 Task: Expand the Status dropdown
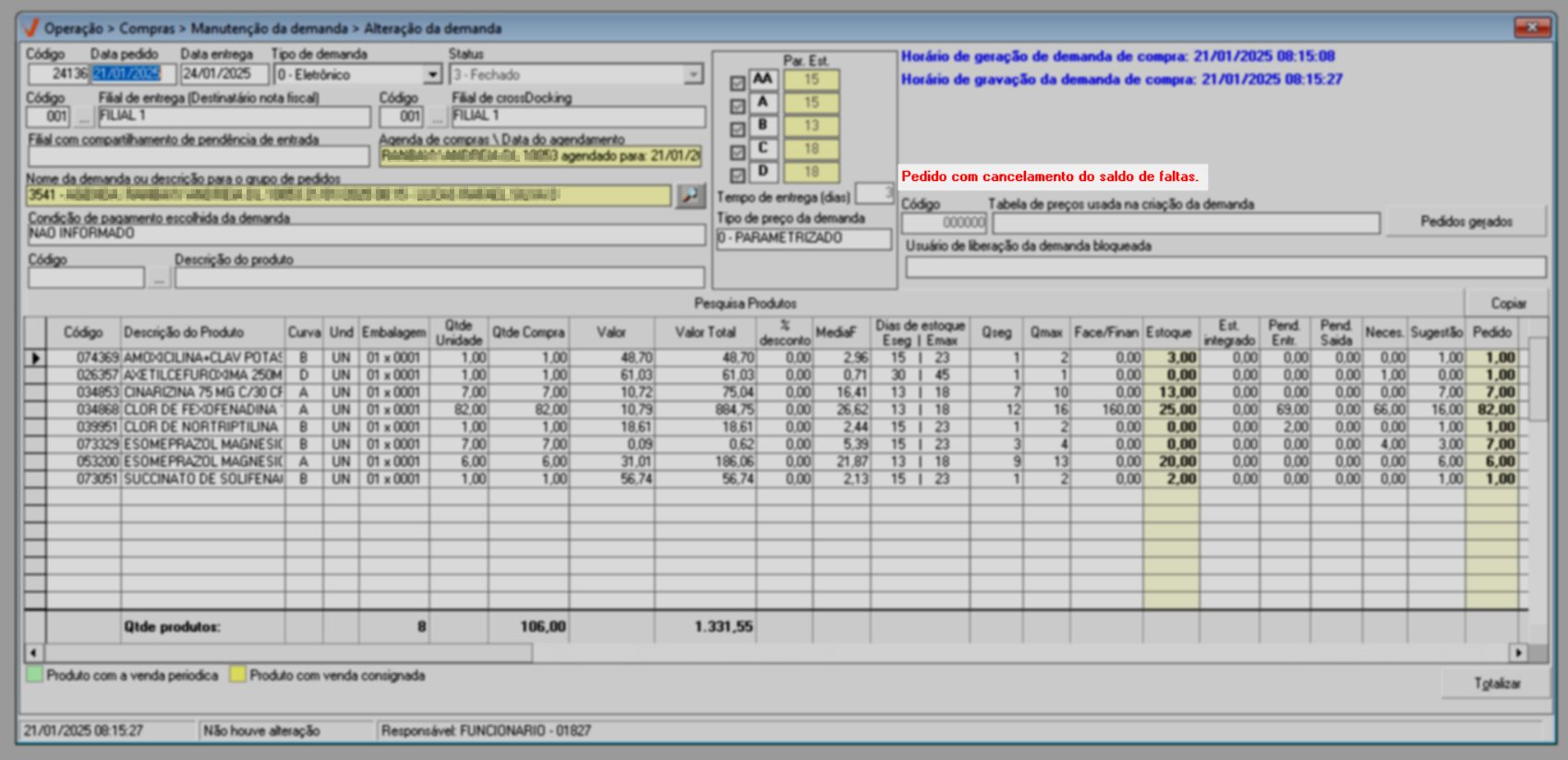(693, 75)
